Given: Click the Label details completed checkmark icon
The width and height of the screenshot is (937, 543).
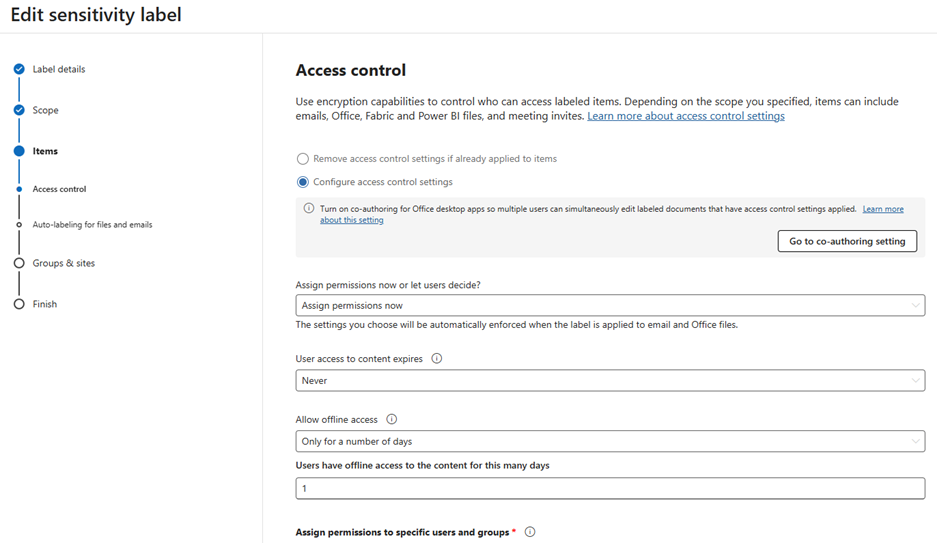Looking at the screenshot, I should tap(19, 69).
